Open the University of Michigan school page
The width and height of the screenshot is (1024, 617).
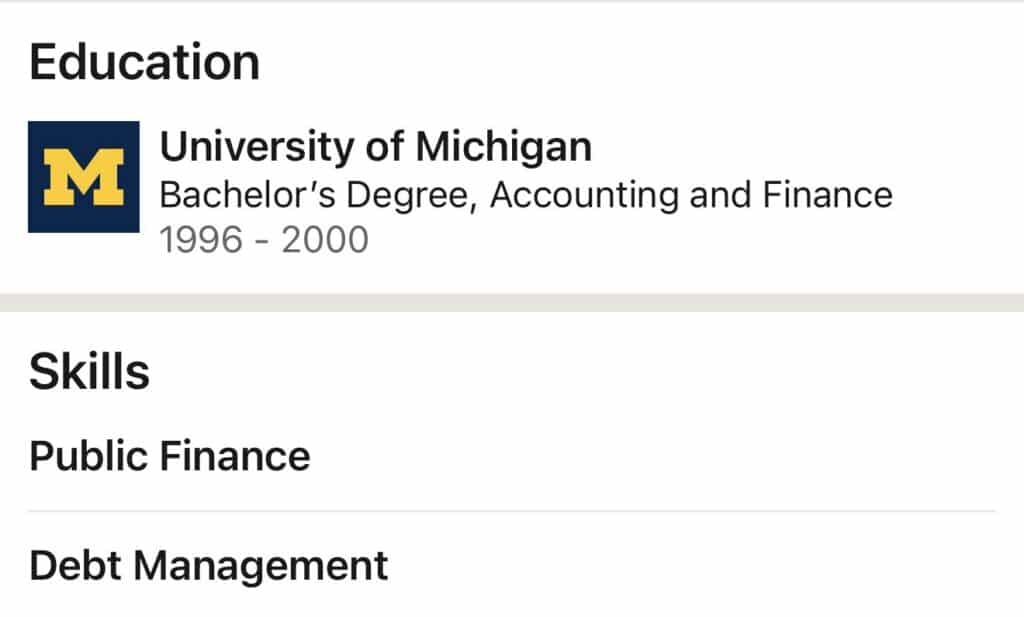click(375, 147)
